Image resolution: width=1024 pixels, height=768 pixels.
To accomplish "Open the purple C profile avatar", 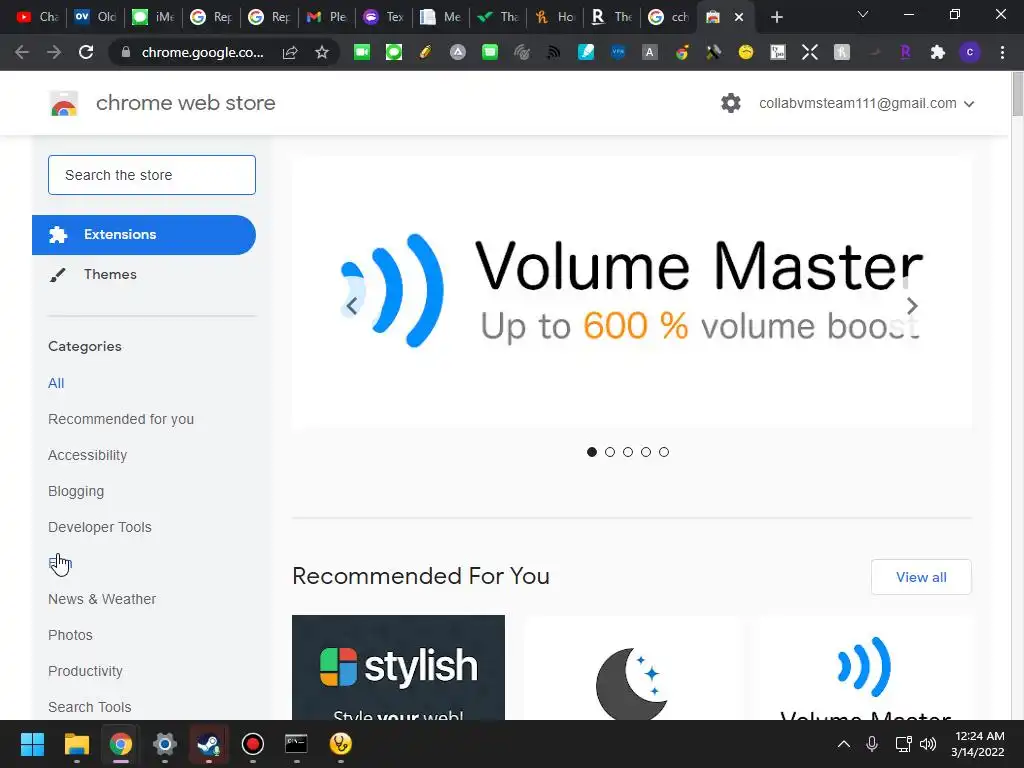I will point(970,52).
